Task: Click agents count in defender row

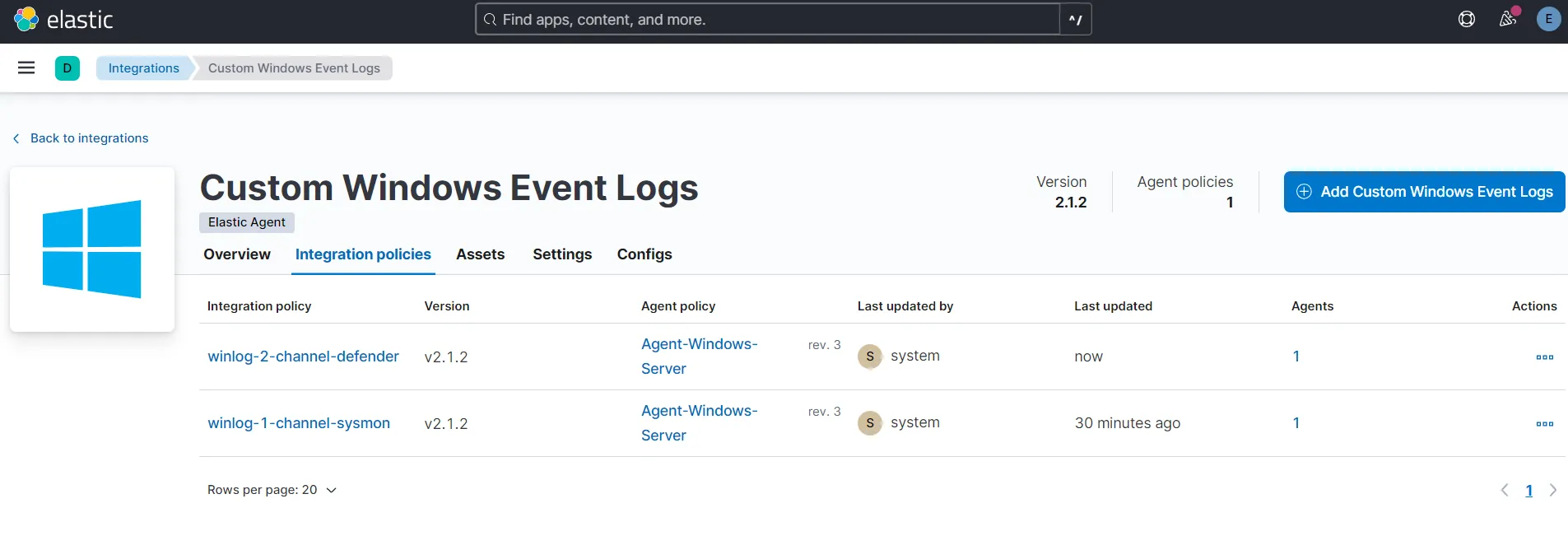Action: pos(1296,357)
